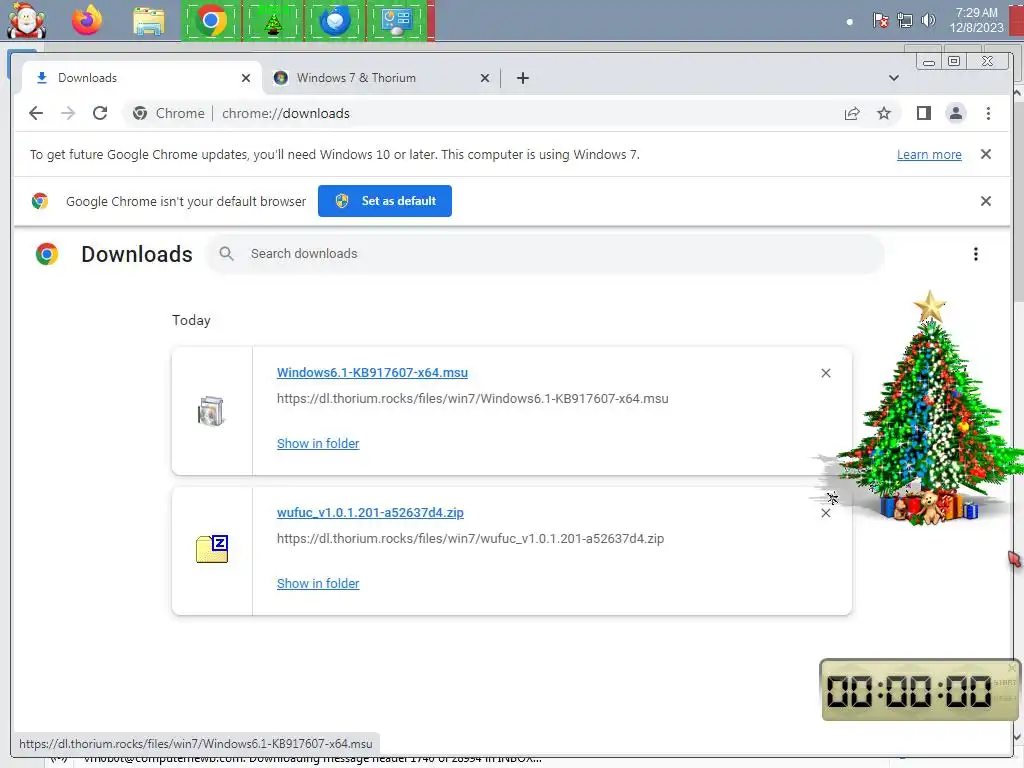This screenshot has height=768, width=1024.
Task: Open the file manager taskbar icon
Action: [149, 22]
